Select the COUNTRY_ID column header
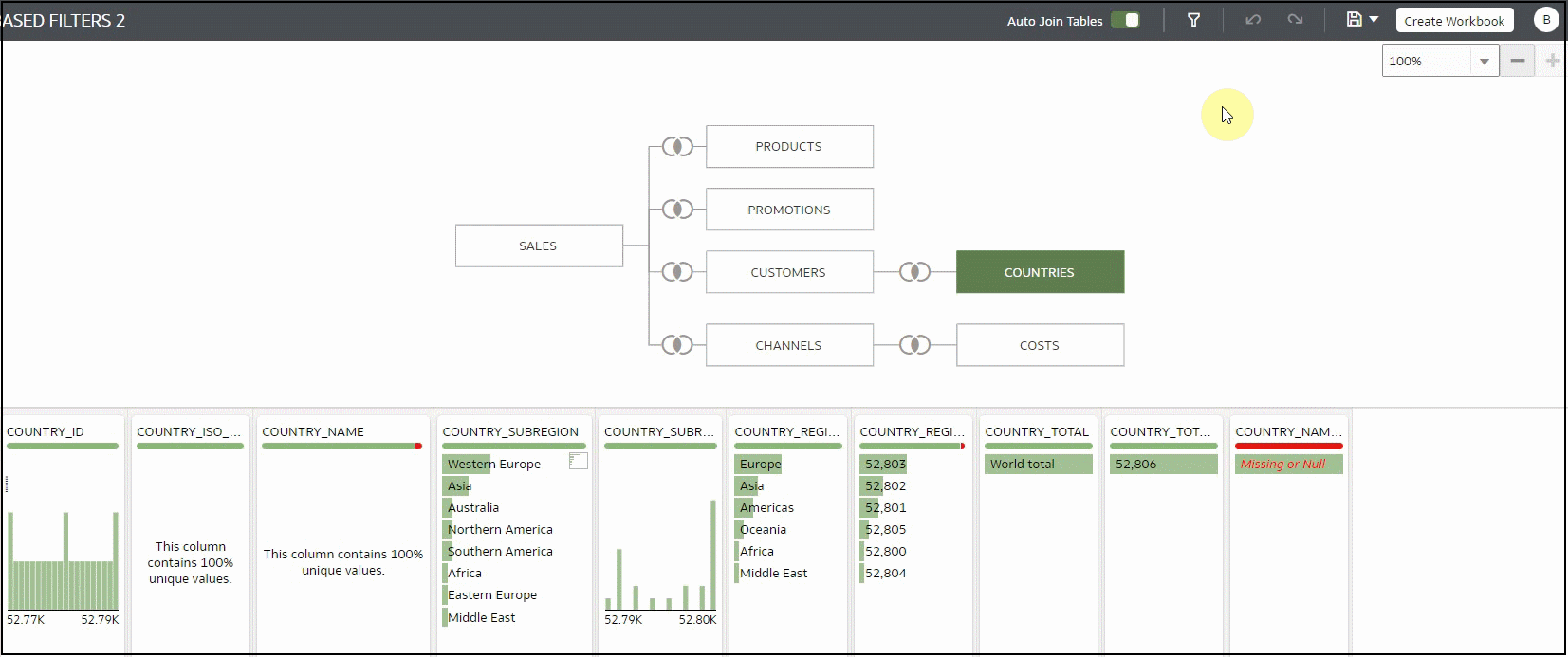1568x657 pixels. 46,431
